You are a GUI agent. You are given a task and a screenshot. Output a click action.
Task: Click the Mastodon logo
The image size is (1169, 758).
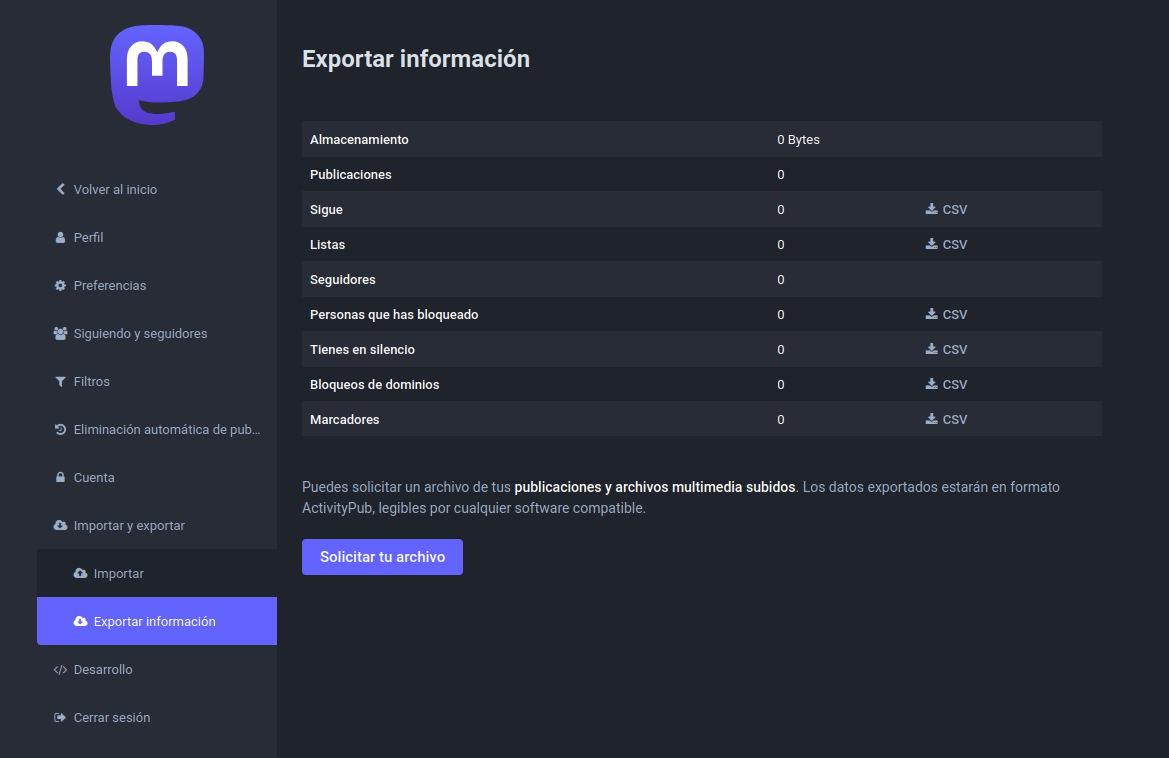click(157, 75)
